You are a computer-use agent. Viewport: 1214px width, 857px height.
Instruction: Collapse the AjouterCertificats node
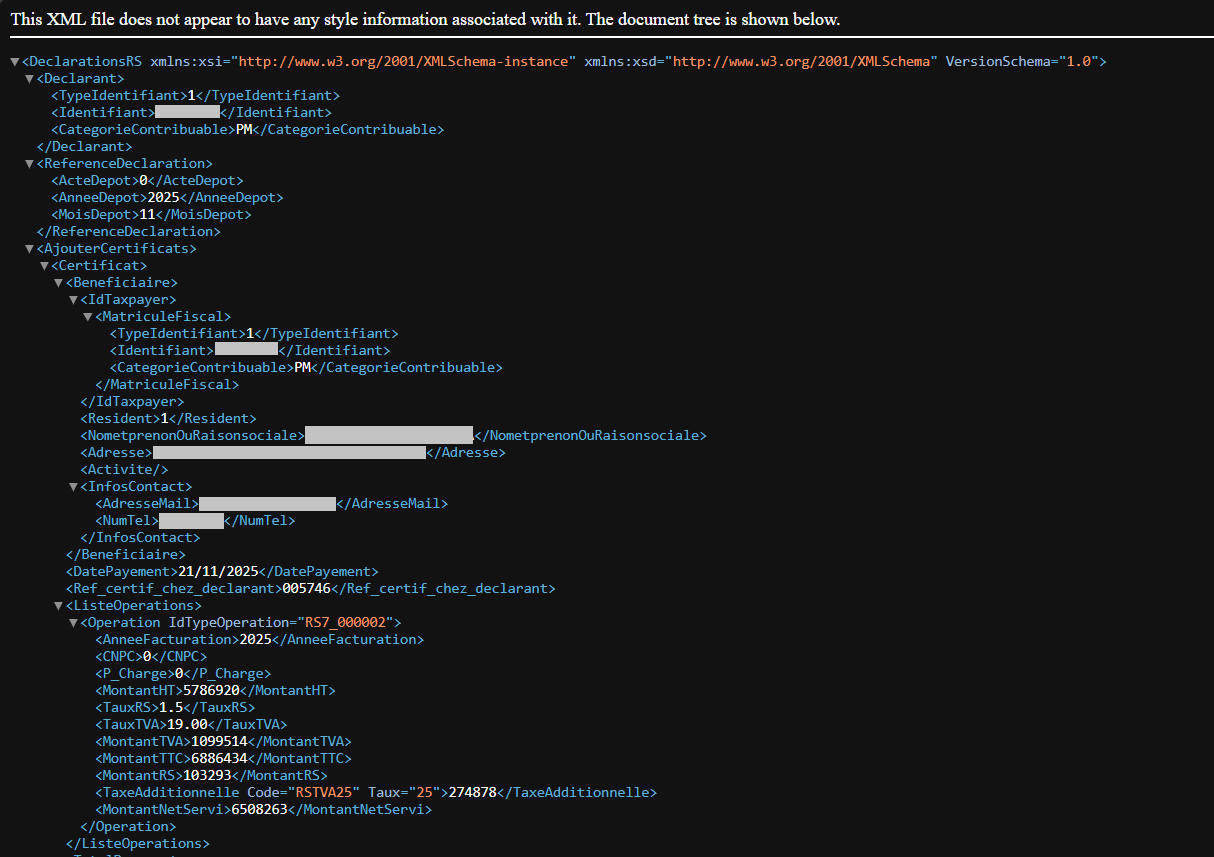[x=29, y=249]
